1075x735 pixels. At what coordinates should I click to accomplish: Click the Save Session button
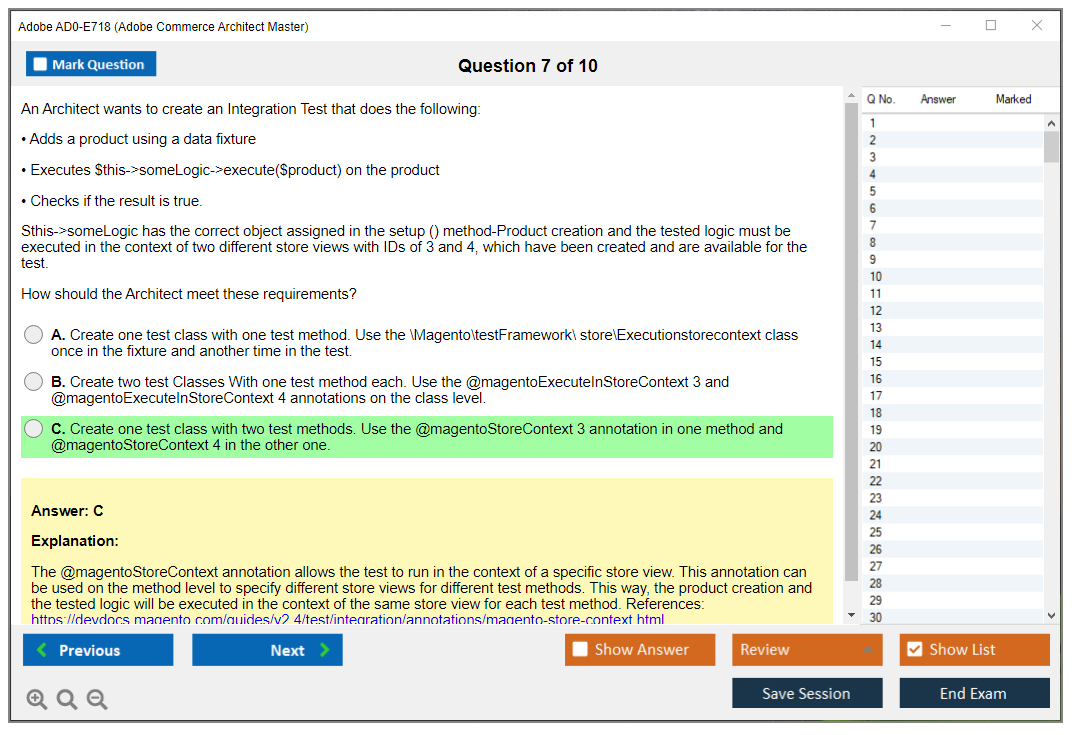click(806, 693)
